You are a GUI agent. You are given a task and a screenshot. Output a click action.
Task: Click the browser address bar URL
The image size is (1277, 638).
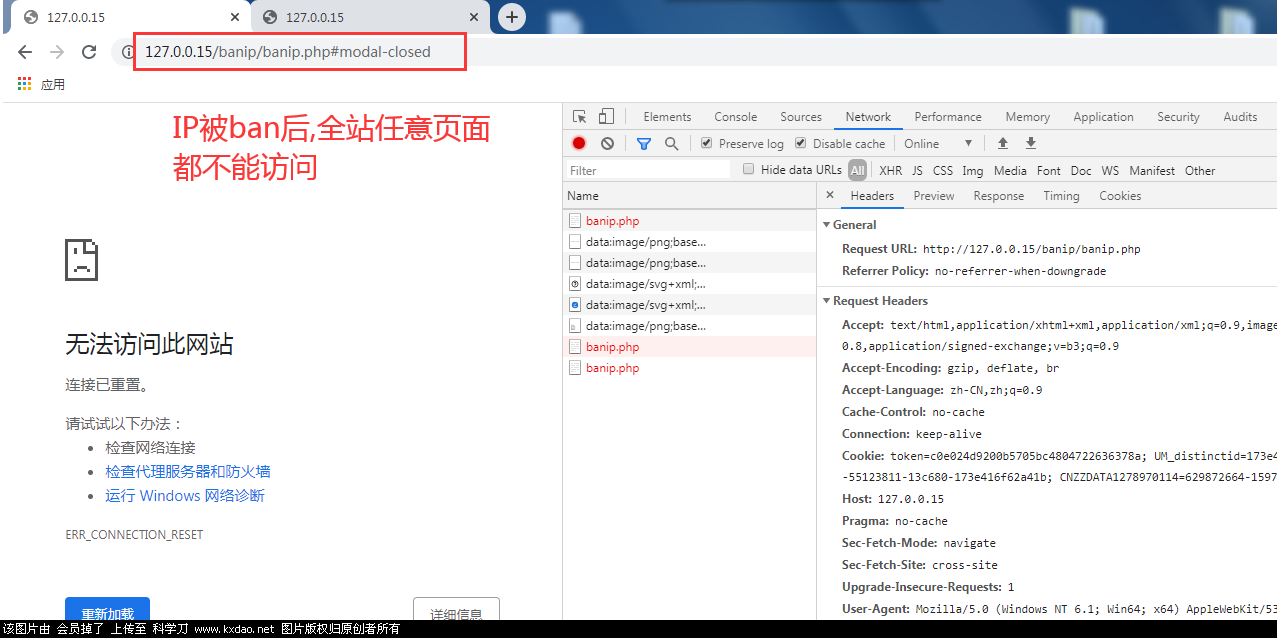pyautogui.click(x=288, y=52)
